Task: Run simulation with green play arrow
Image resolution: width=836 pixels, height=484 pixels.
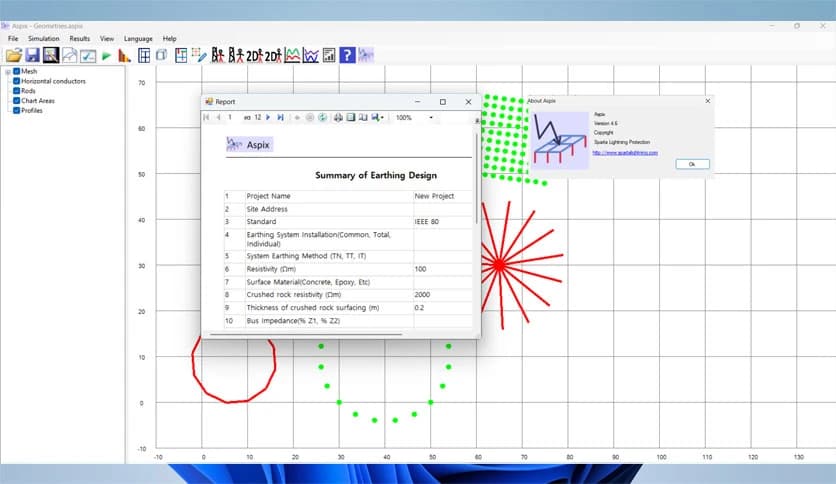Action: tap(106, 55)
